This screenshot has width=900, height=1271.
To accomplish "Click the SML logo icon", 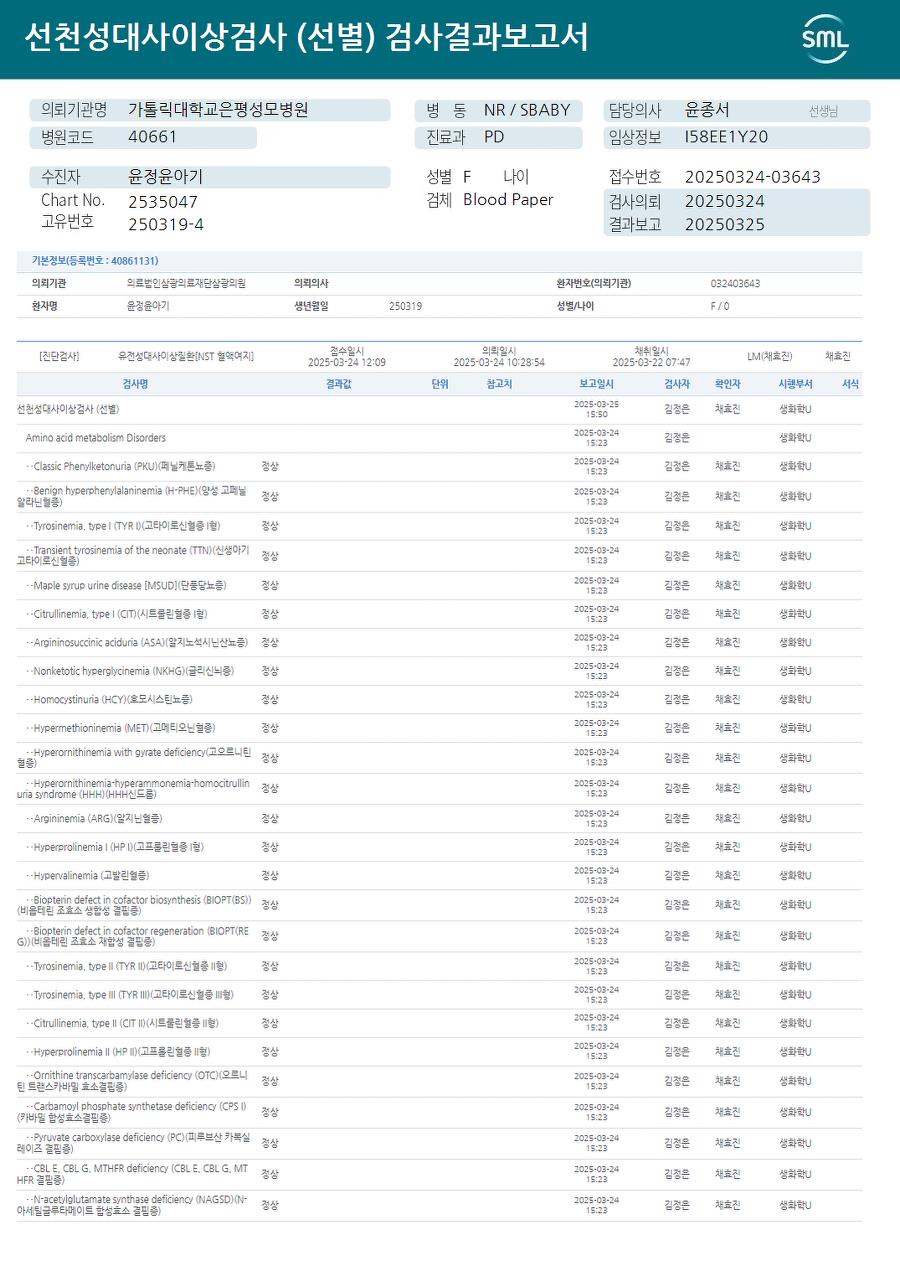I will coord(824,39).
